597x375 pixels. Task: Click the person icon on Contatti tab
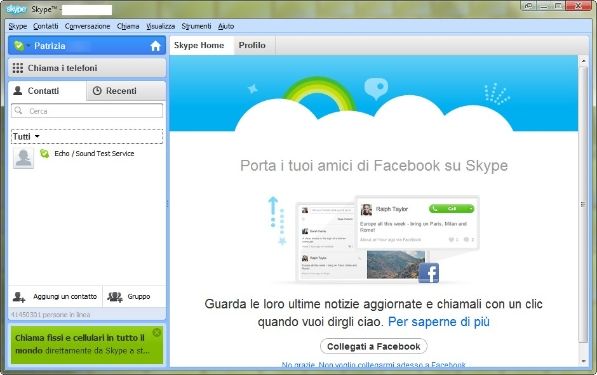[18, 91]
